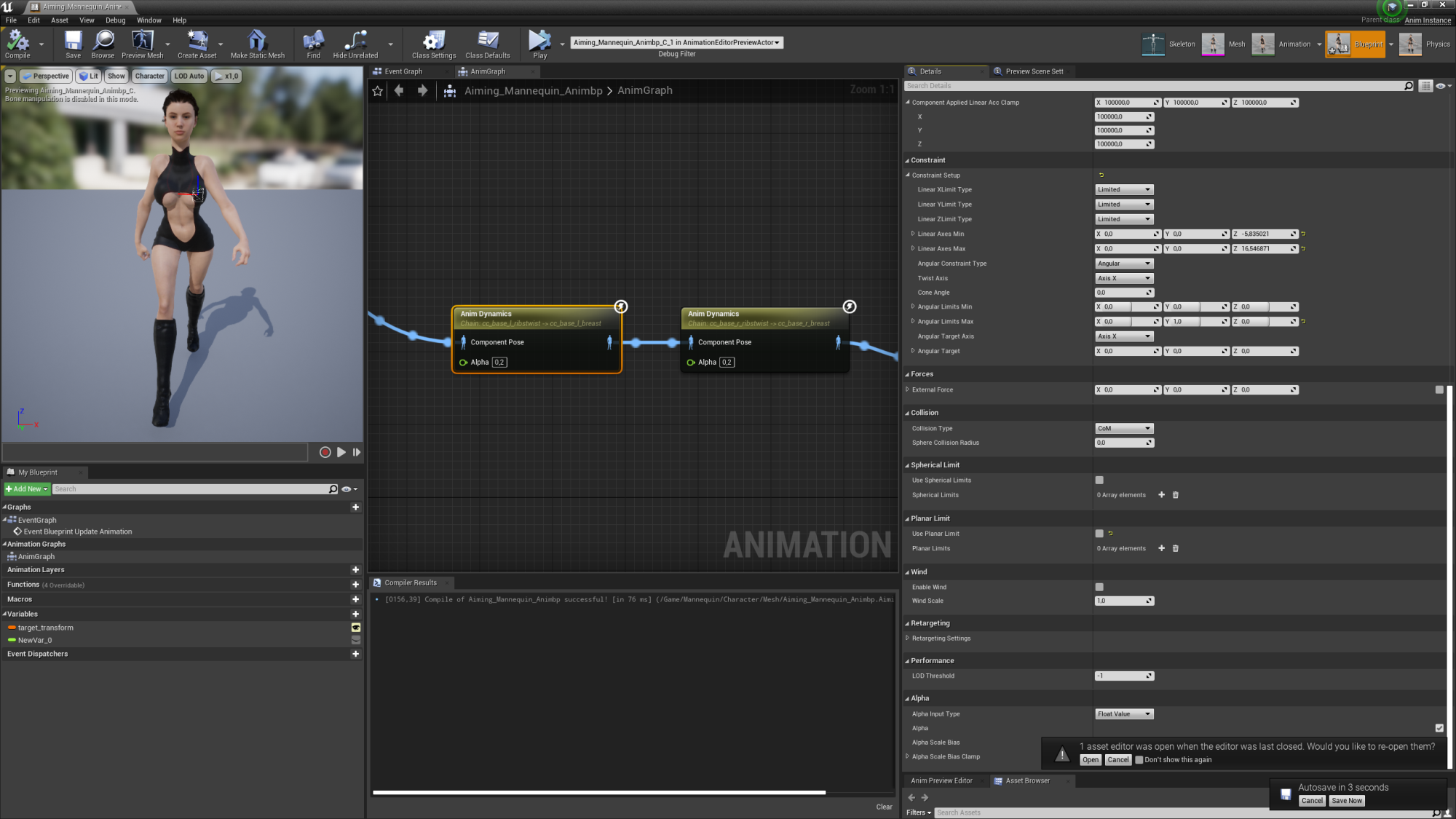Open Linear ZLimit Type dropdown
Screen dimensions: 1456x819
pyautogui.click(x=1124, y=219)
